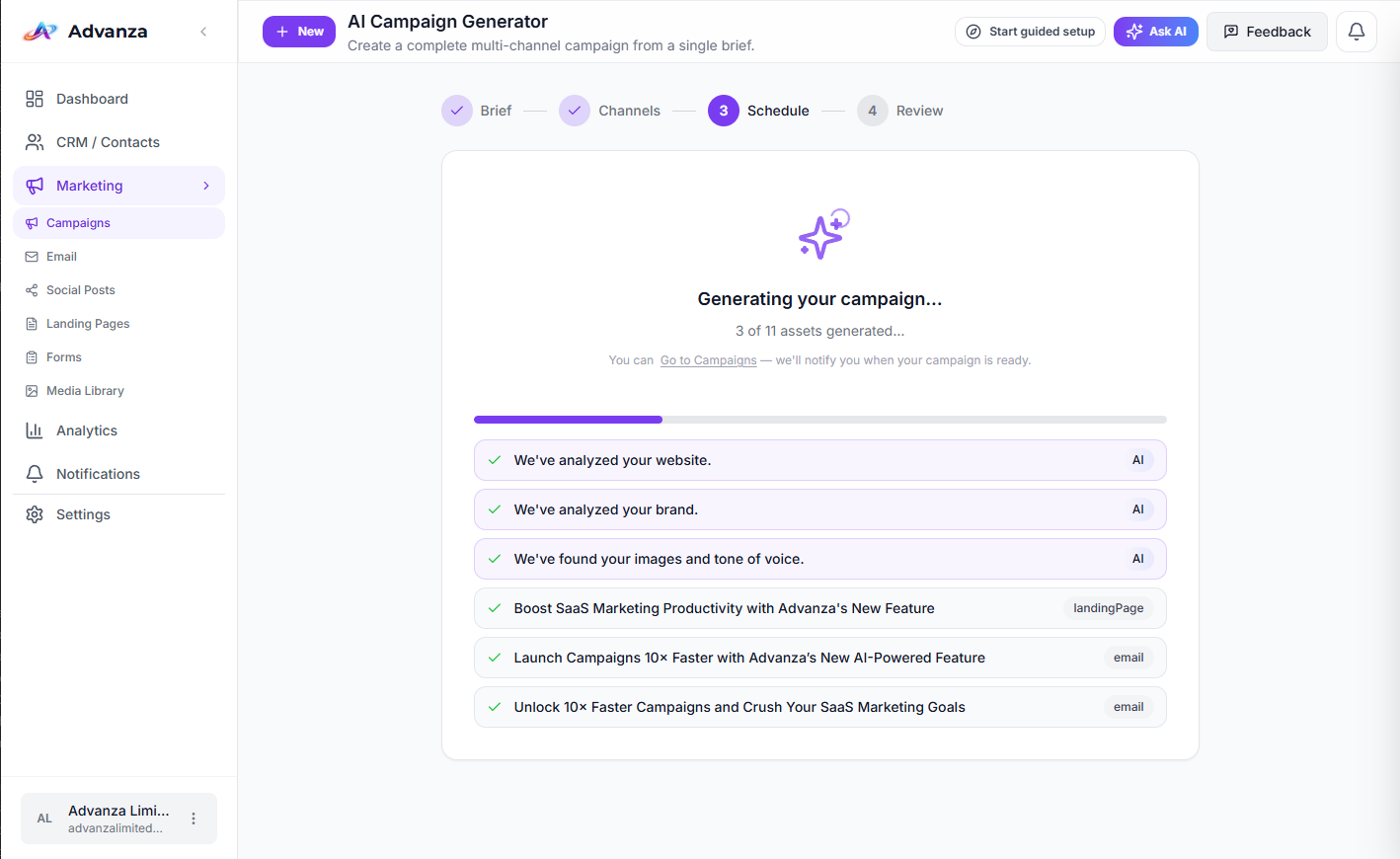Click the Media Library image icon
The width and height of the screenshot is (1400, 859).
[x=32, y=391]
